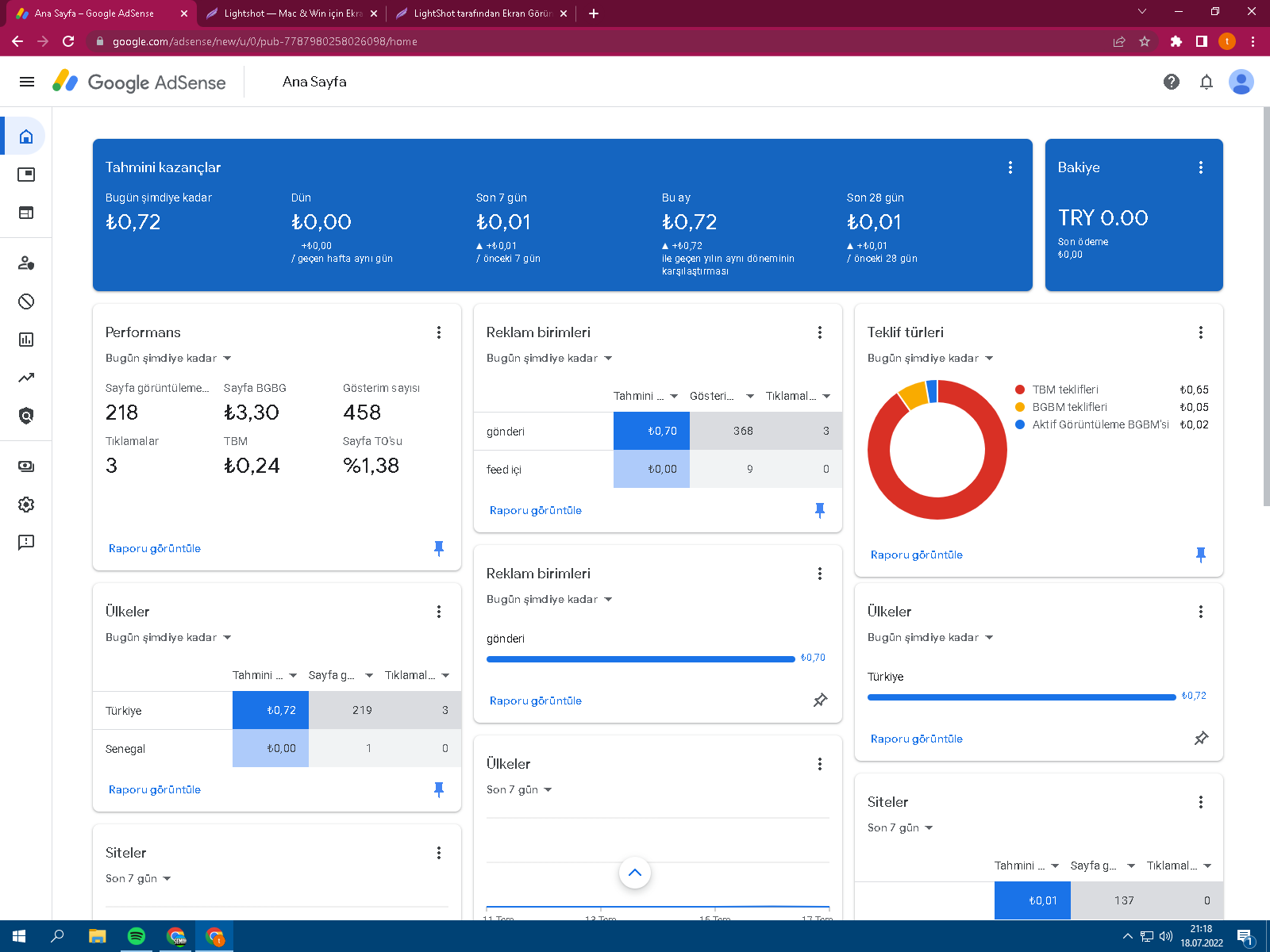The image size is (1270, 952).
Task: Unpin the Reklam birimleri table card
Action: [x=820, y=510]
